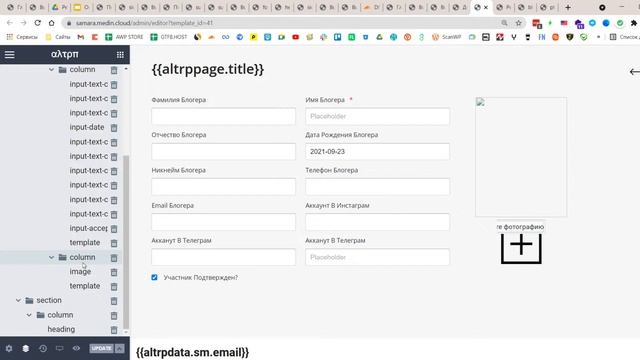Open the navigator layers icon in bottom toolbar
Screen dimensions: 640x360
pos(26,349)
